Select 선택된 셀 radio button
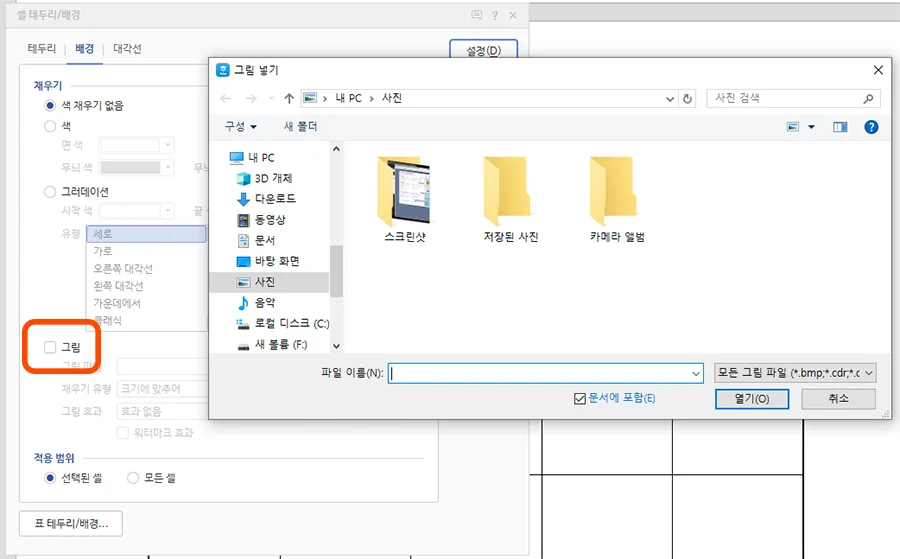The image size is (900, 559). [50, 478]
